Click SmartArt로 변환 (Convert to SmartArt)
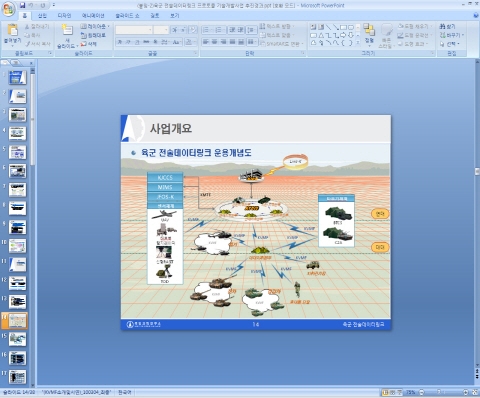Image resolution: width=480 pixels, height=398 pixels. point(281,44)
